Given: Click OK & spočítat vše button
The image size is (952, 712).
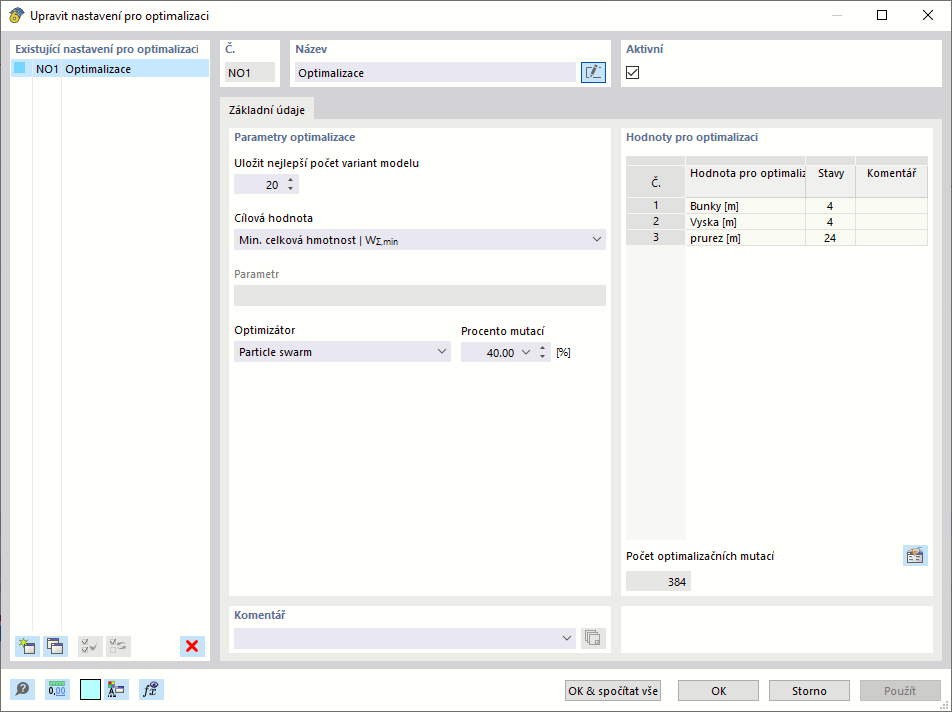Looking at the screenshot, I should click(x=613, y=691).
